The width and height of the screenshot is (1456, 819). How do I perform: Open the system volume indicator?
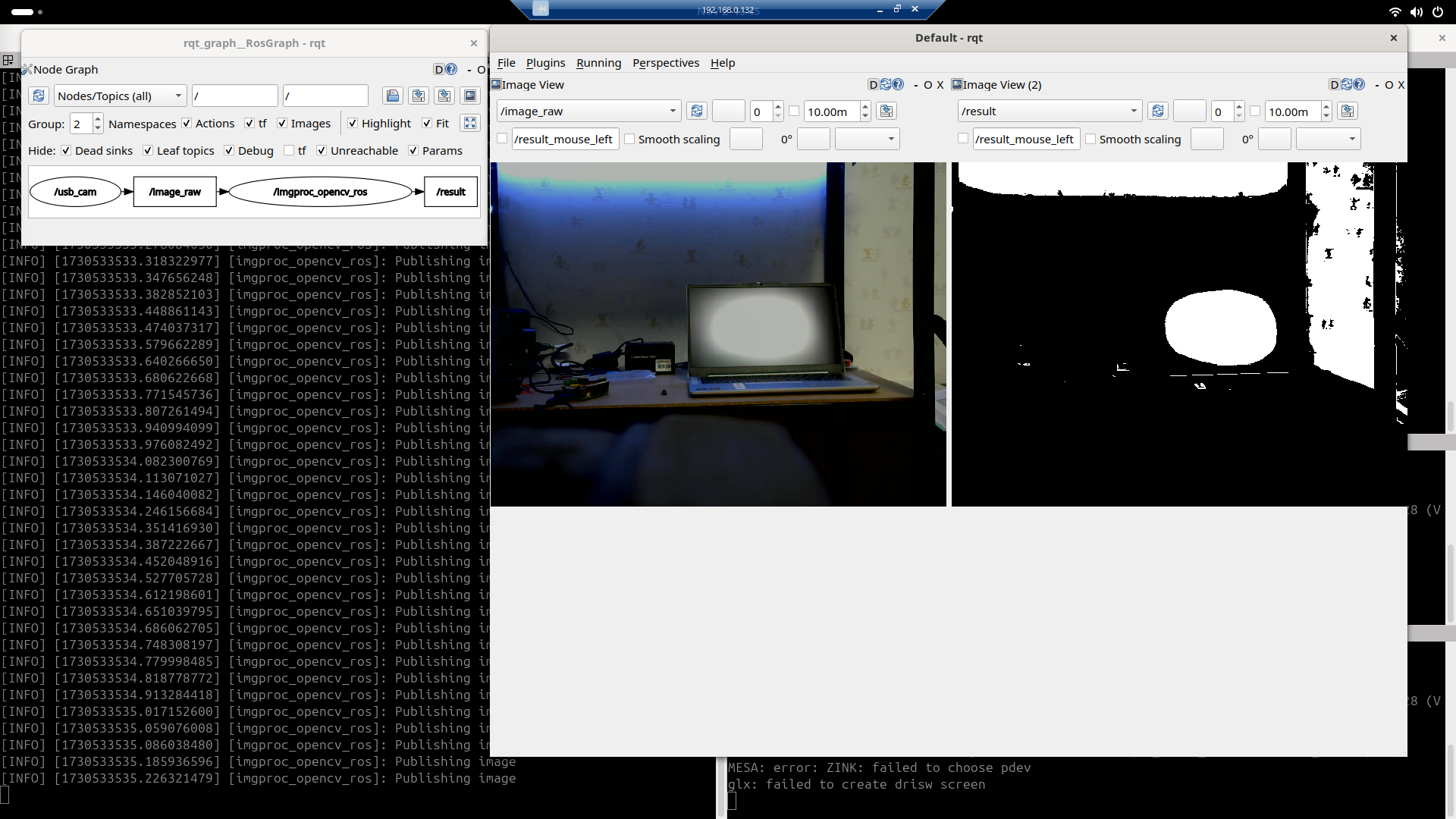tap(1417, 12)
